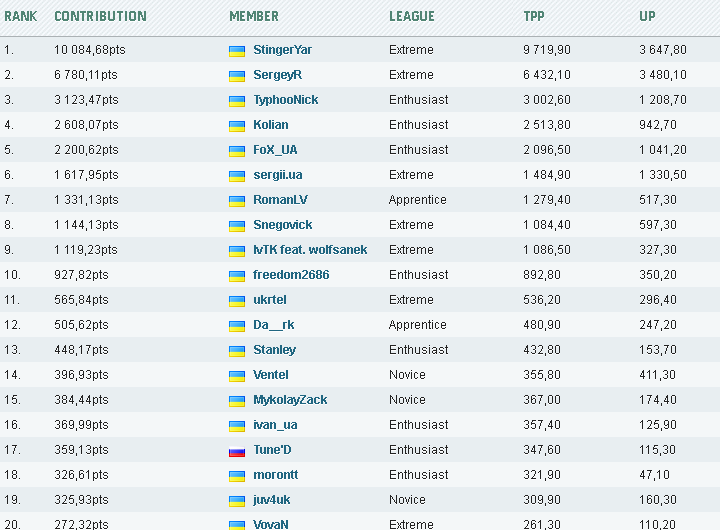Open ivan_ua member profile
This screenshot has height=530, width=720.
click(x=275, y=425)
